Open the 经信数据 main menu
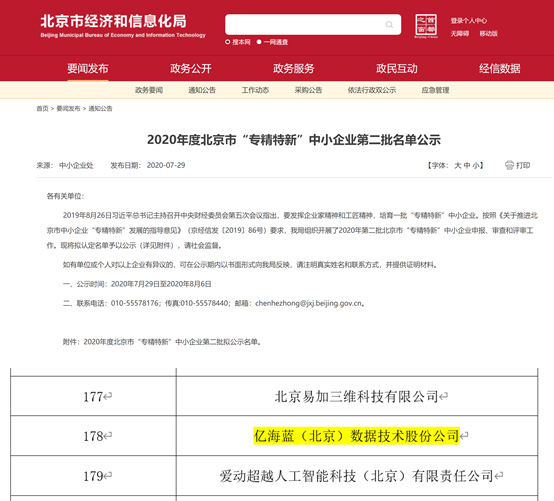The width and height of the screenshot is (554, 501). (499, 68)
